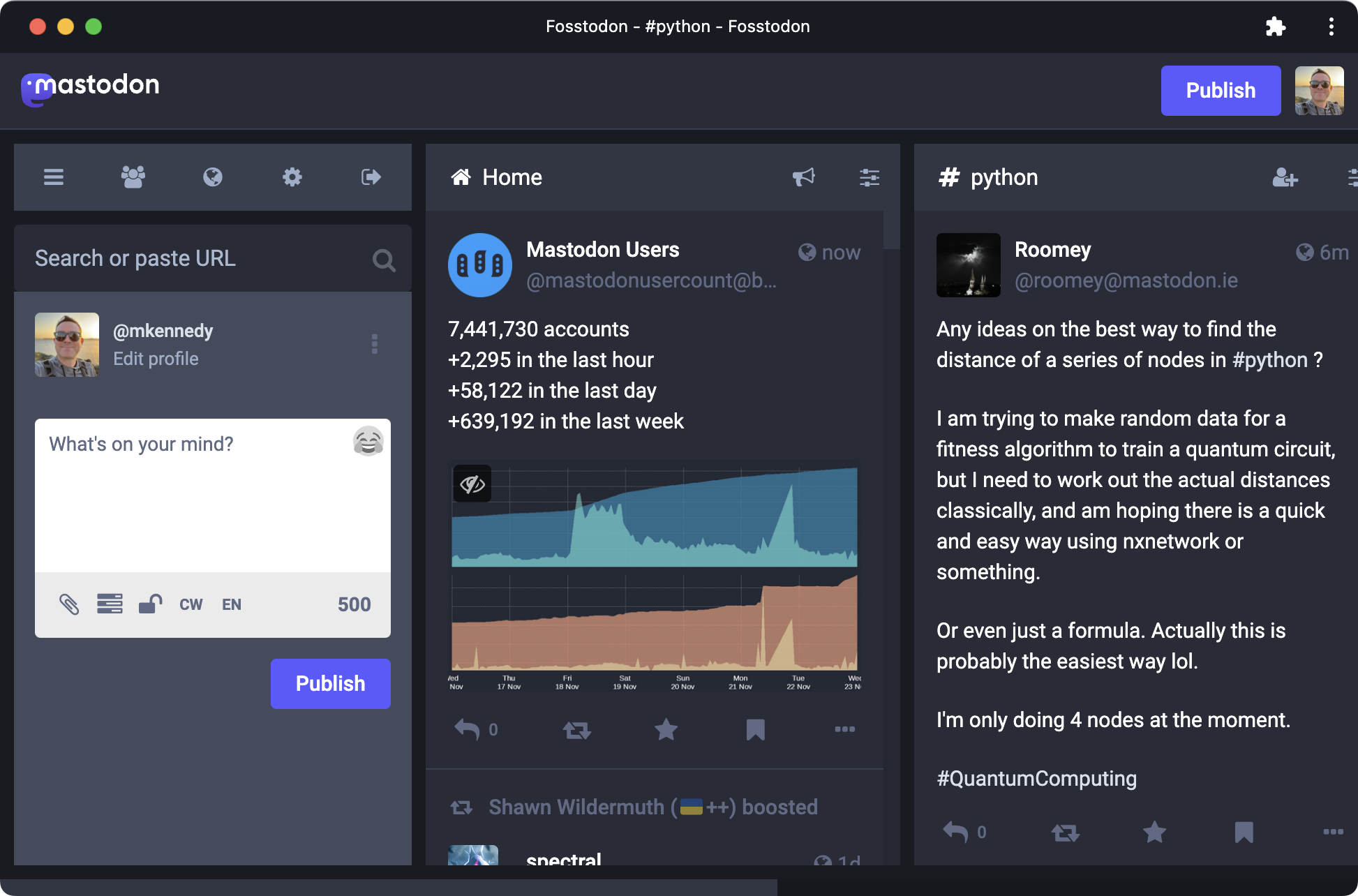Open the EN language selector
The height and width of the screenshot is (896, 1358).
232,604
